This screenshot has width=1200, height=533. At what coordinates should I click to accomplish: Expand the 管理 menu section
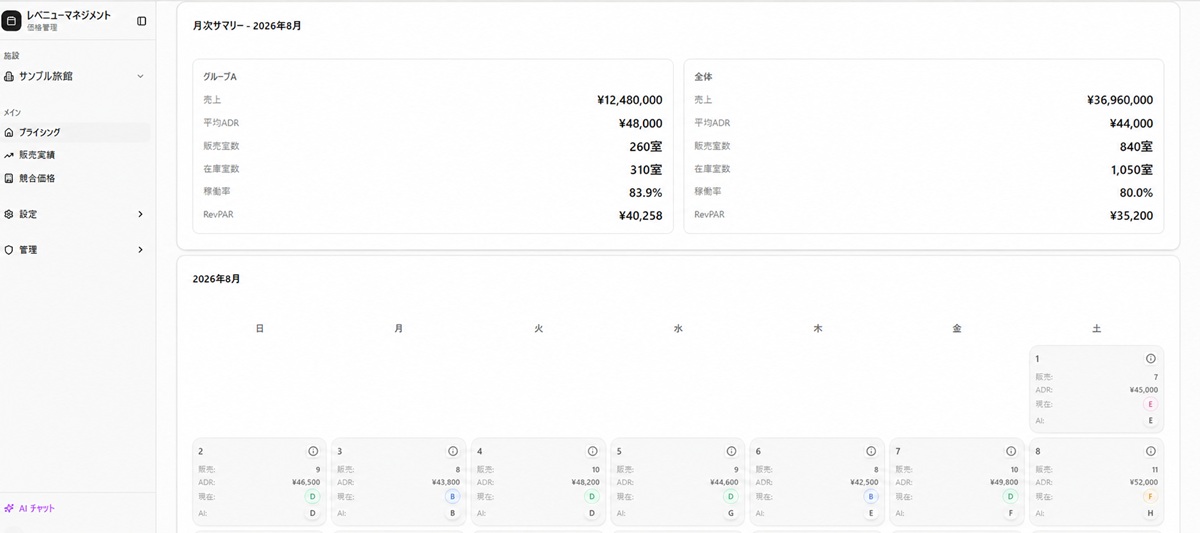75,250
